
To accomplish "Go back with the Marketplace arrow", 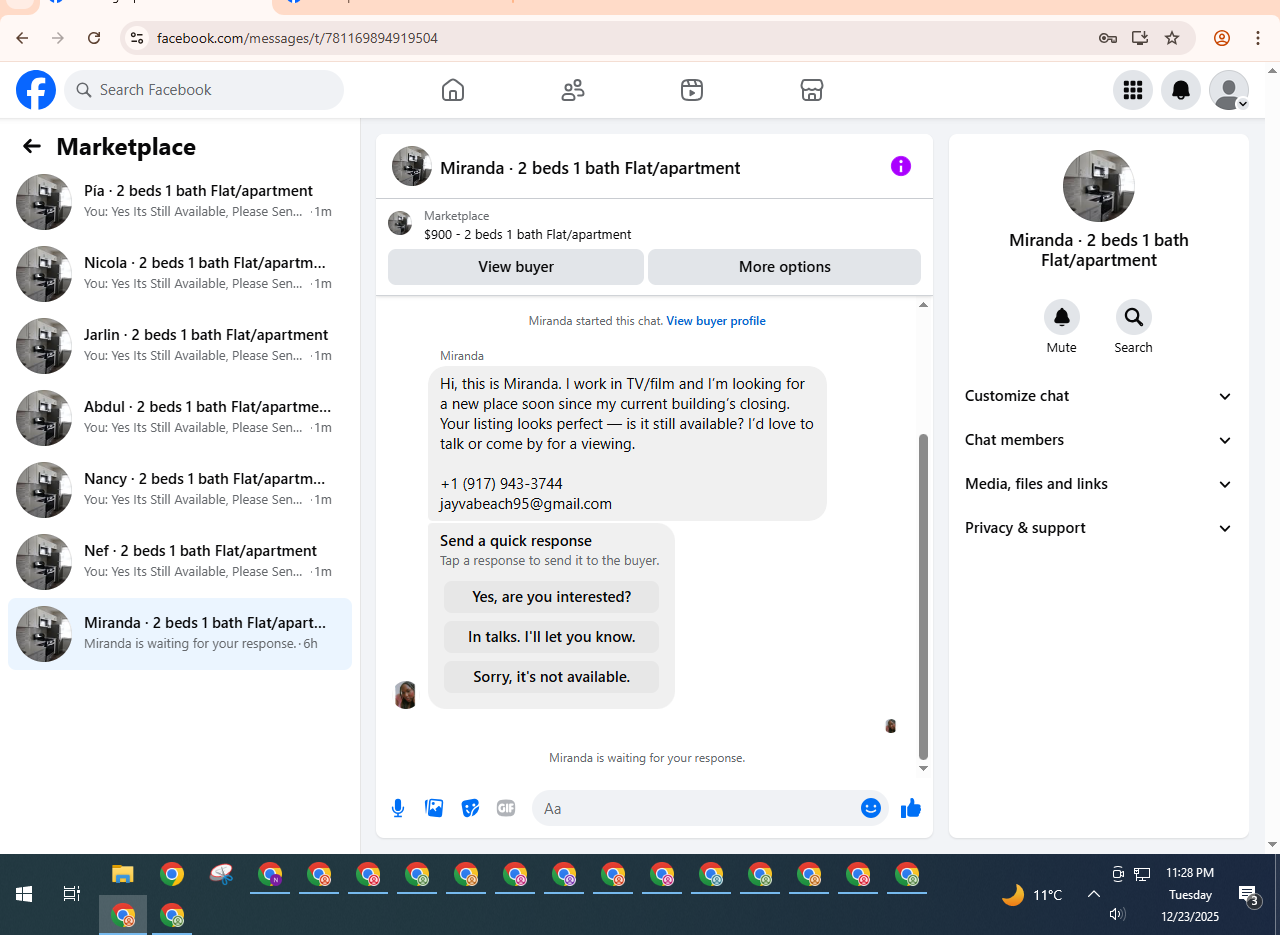I will (32, 147).
